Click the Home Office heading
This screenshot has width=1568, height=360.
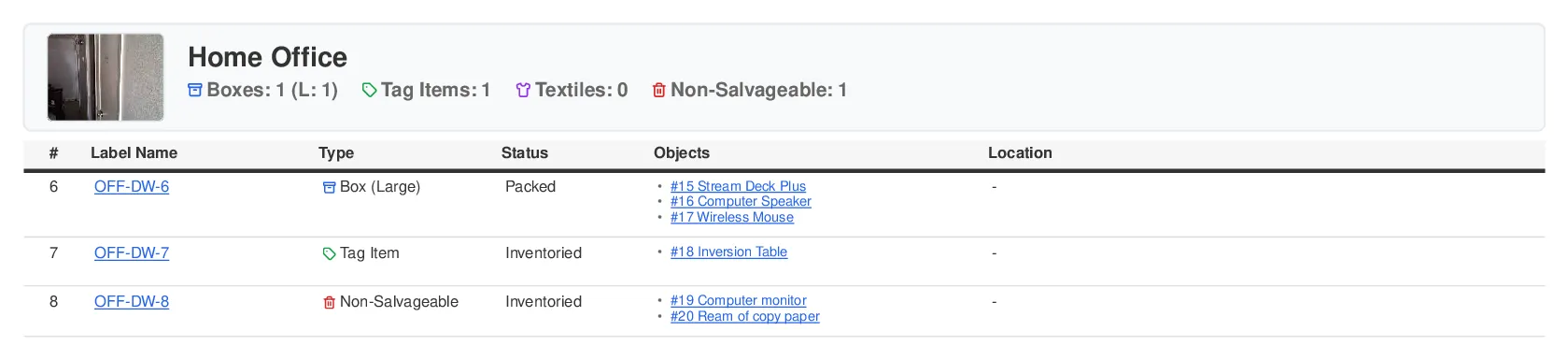point(268,57)
